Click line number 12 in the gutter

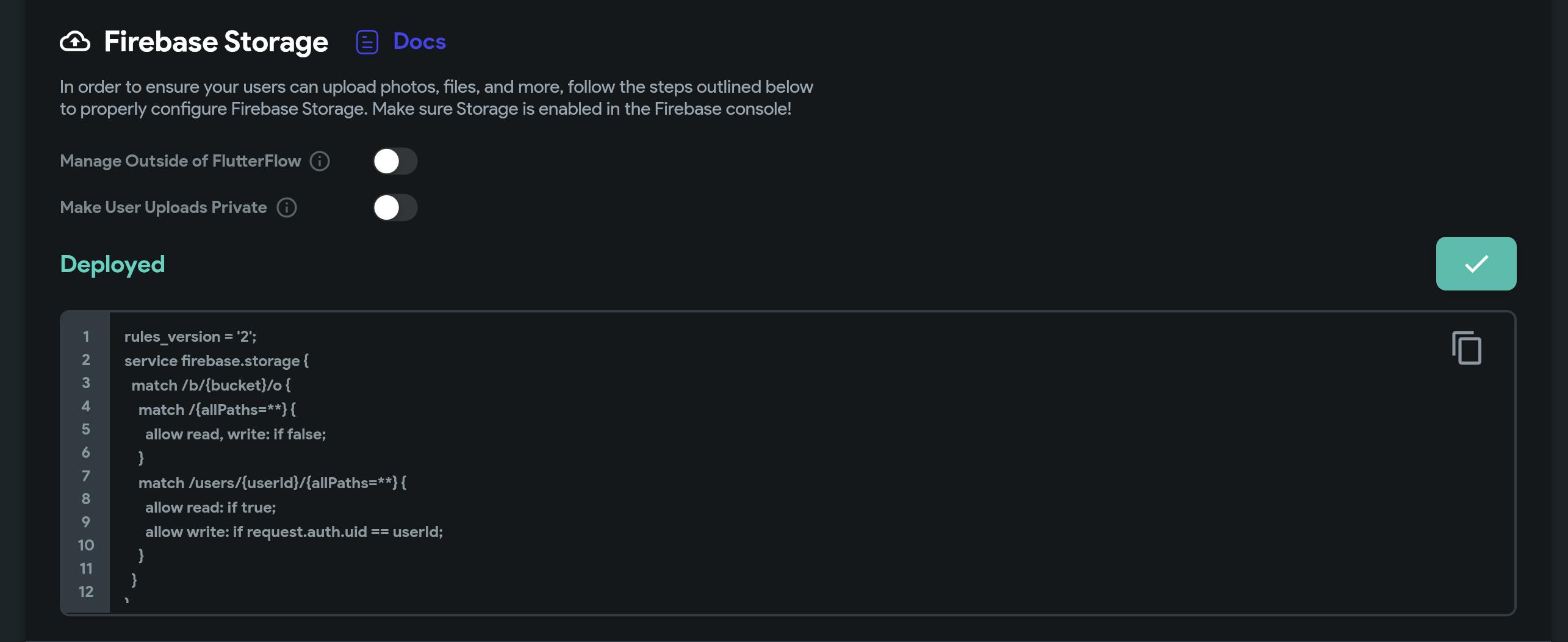coord(86,591)
